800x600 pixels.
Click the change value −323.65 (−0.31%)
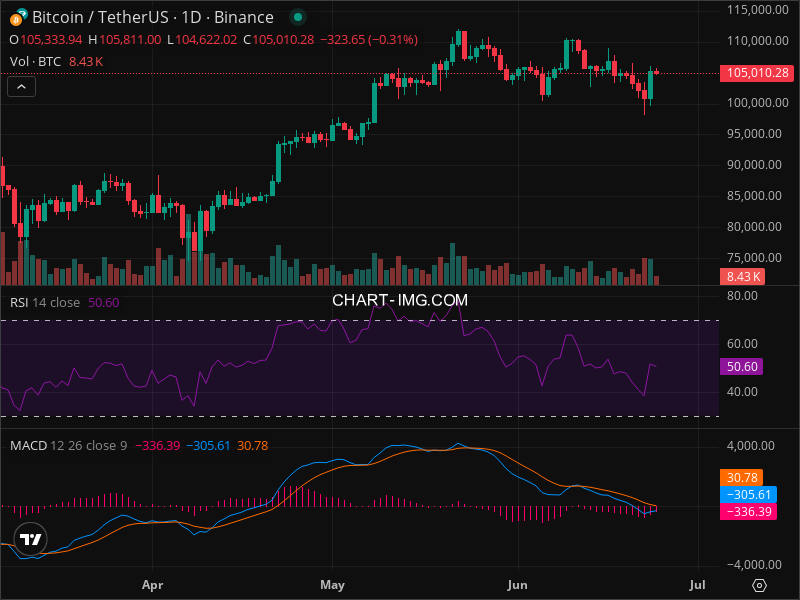point(369,40)
